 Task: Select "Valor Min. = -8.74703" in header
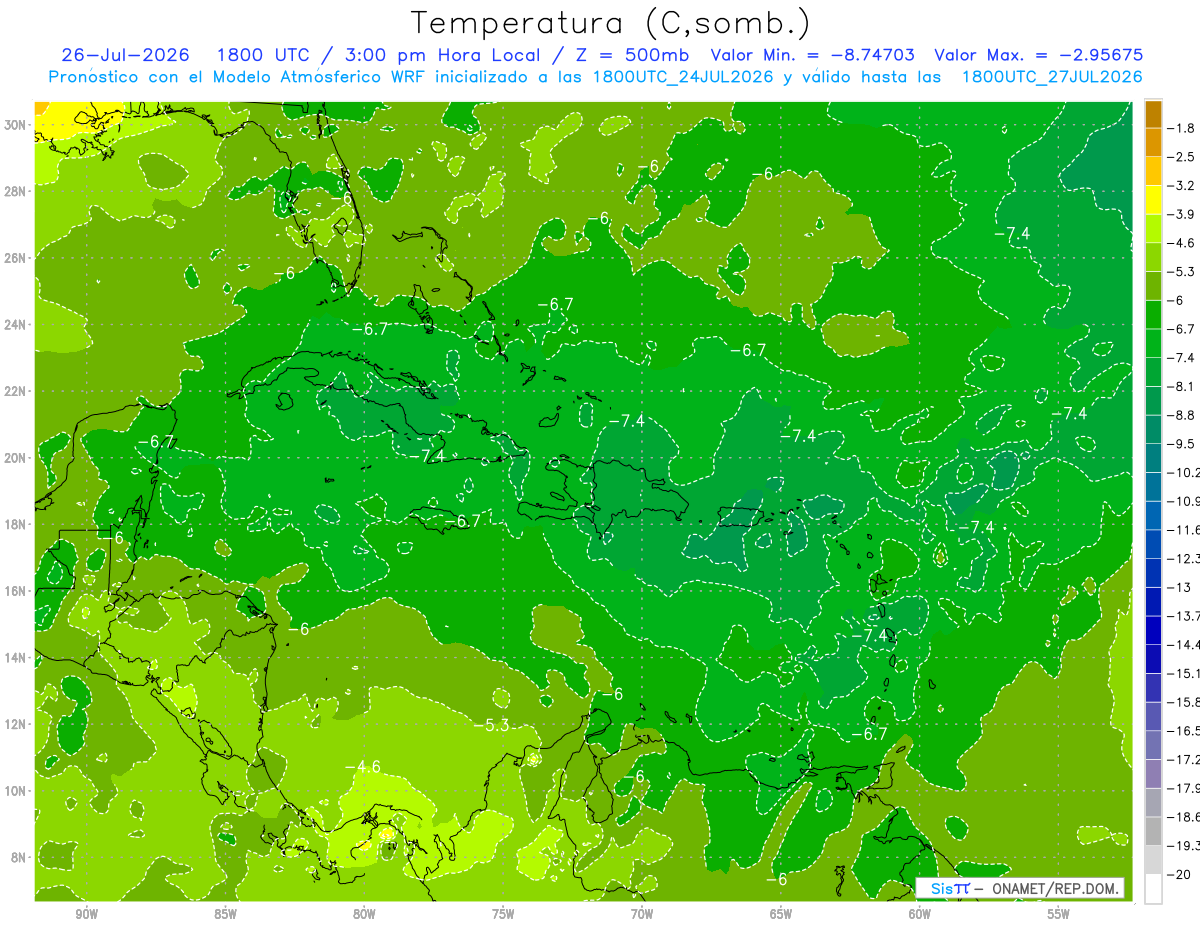812,56
